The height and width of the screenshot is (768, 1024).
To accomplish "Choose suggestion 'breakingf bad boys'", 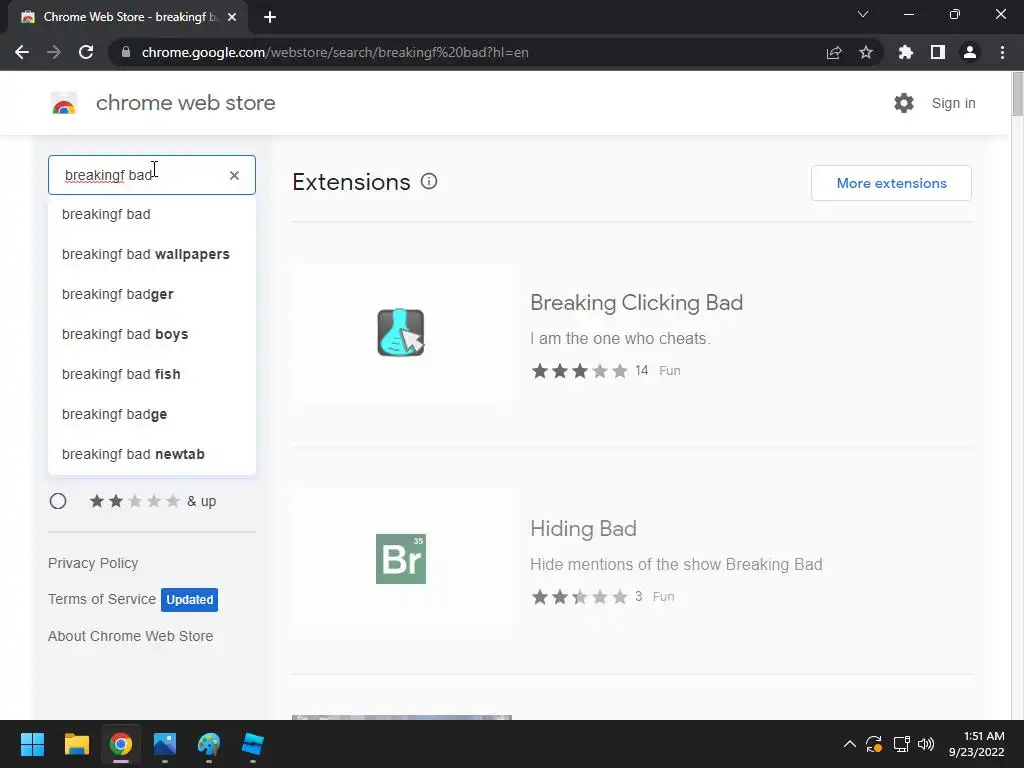I will [x=152, y=334].
